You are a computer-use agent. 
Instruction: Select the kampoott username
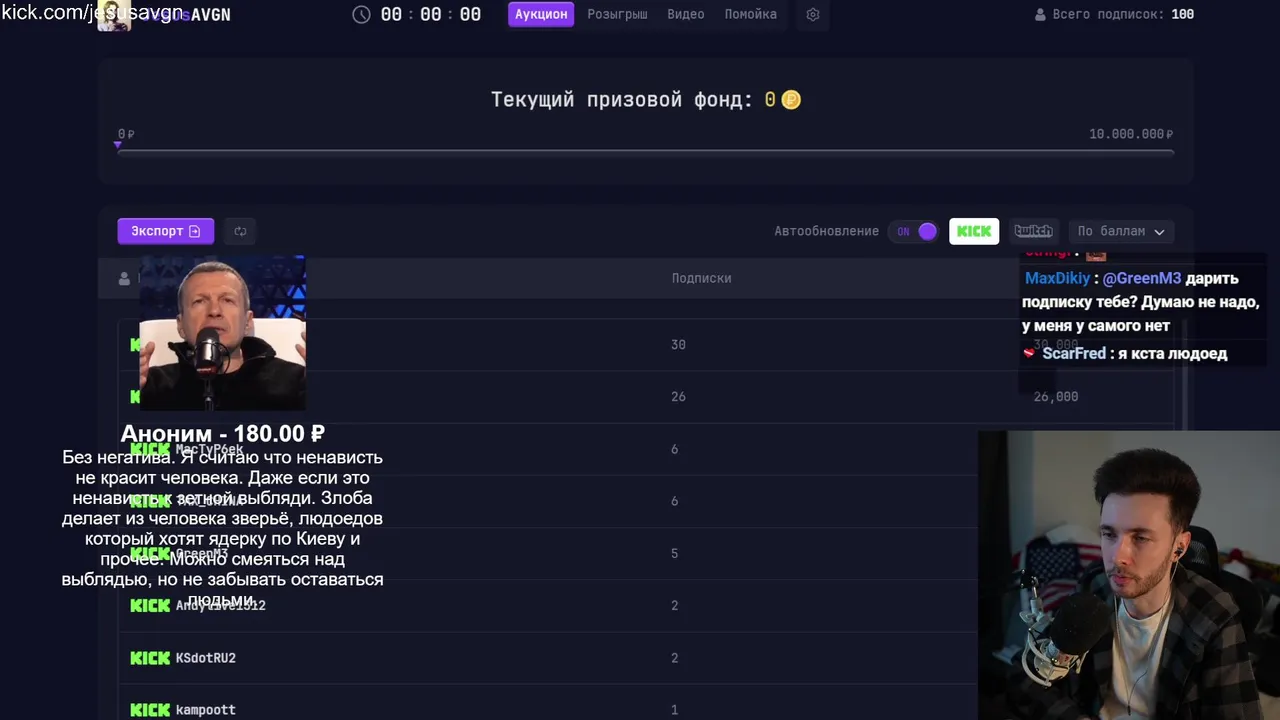(206, 710)
